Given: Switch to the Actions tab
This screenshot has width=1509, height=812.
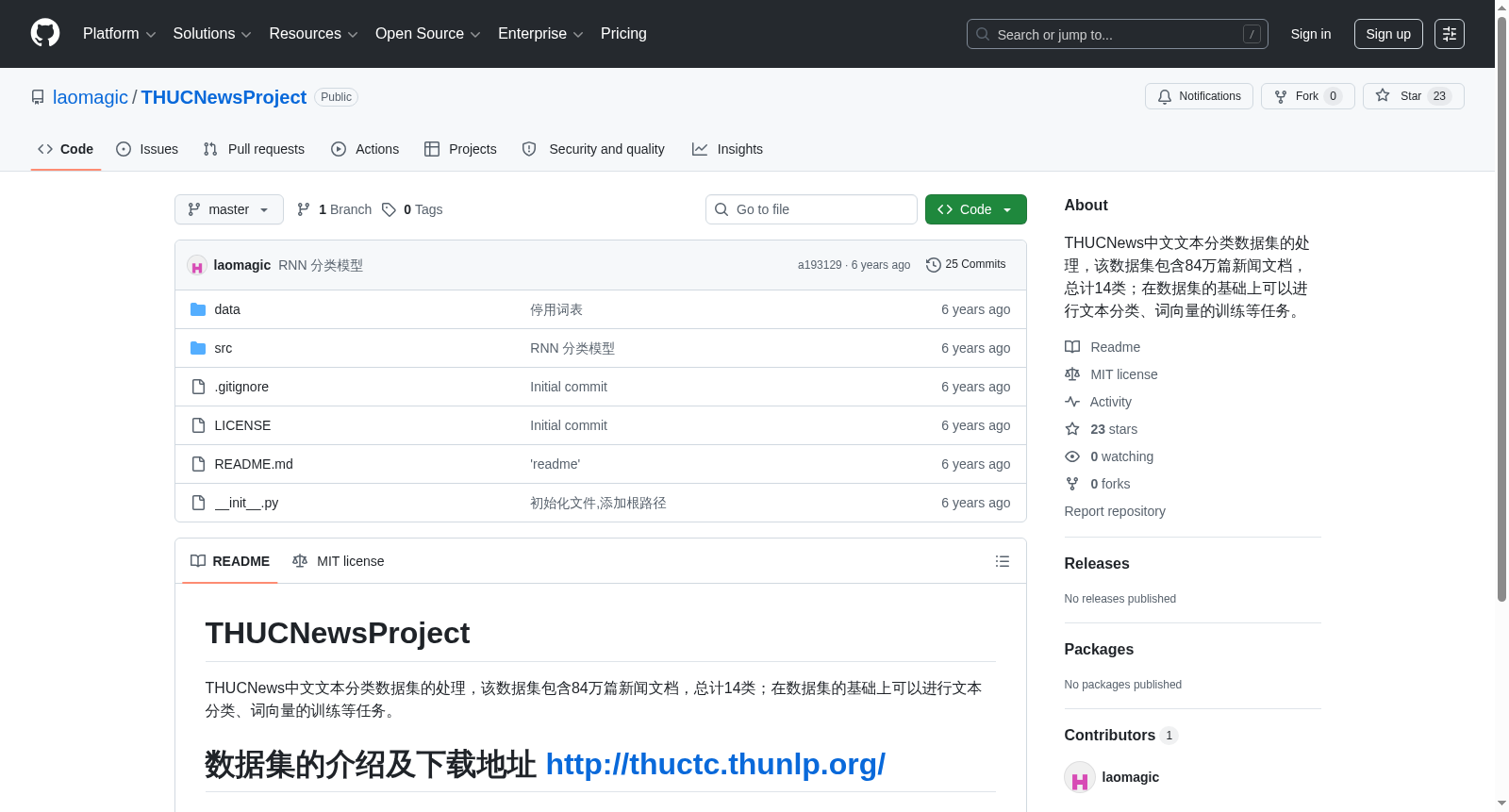Looking at the screenshot, I should 365,149.
